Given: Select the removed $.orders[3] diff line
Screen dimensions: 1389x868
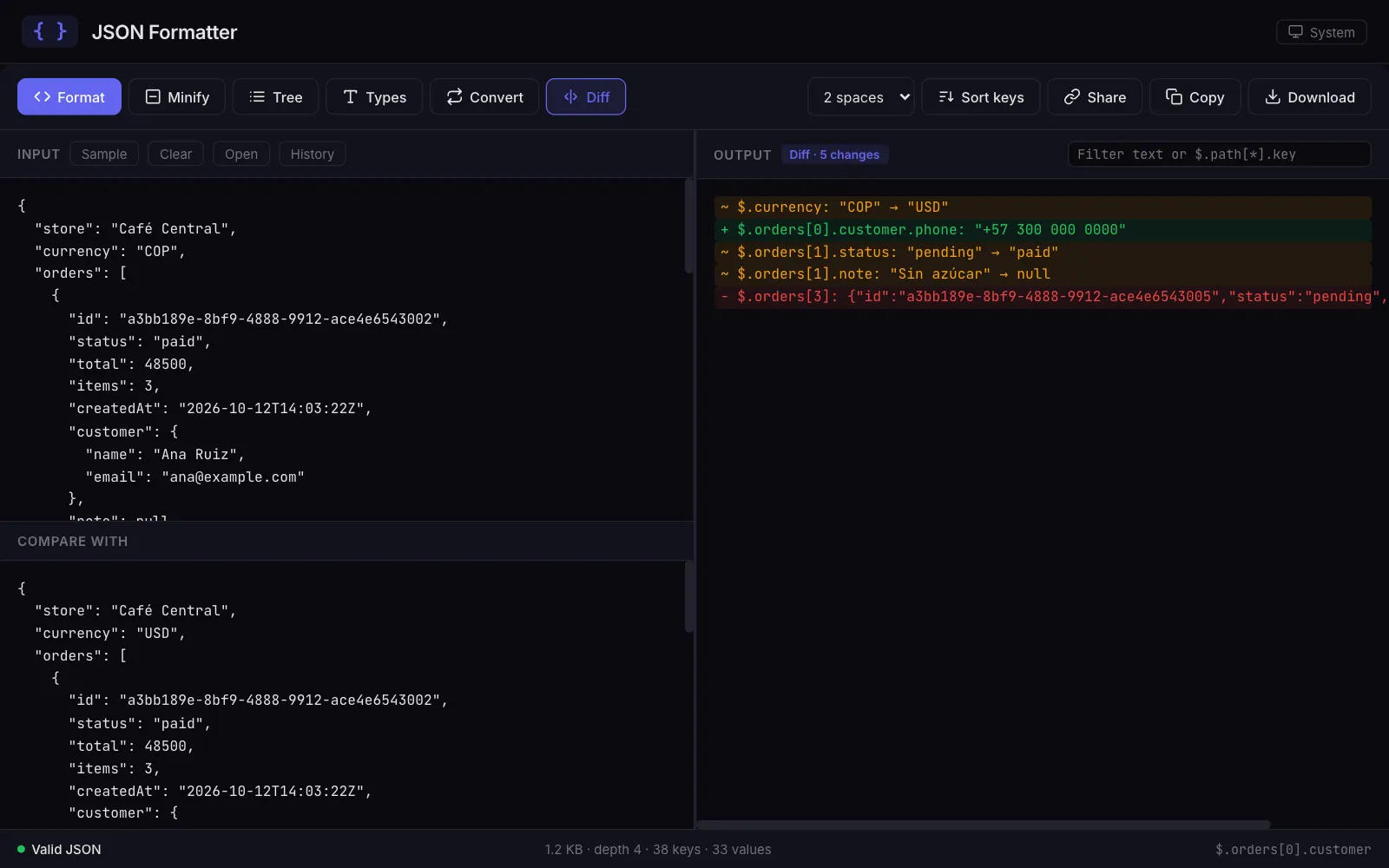Looking at the screenshot, I should coord(1043,296).
